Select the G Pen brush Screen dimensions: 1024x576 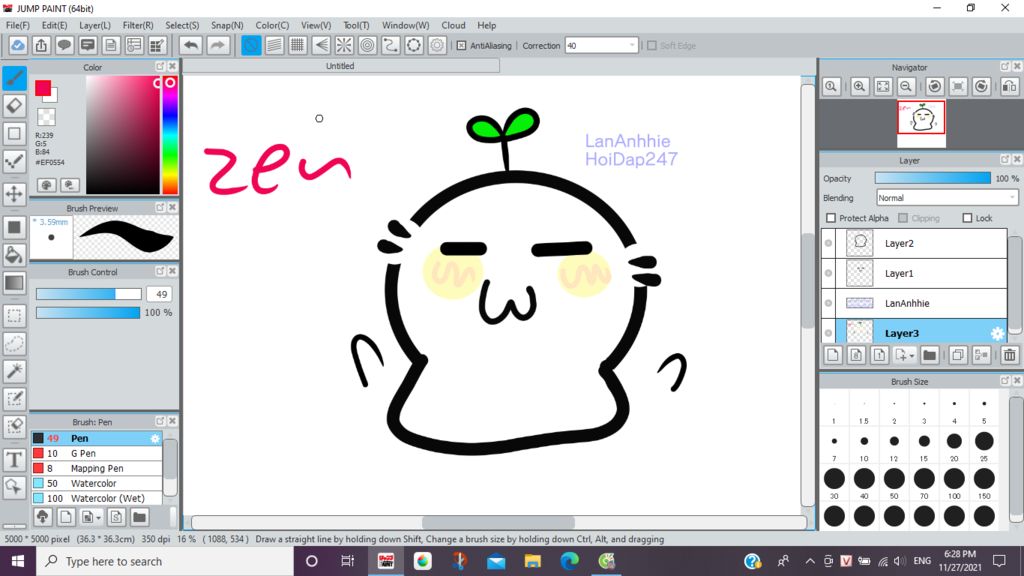coord(97,453)
